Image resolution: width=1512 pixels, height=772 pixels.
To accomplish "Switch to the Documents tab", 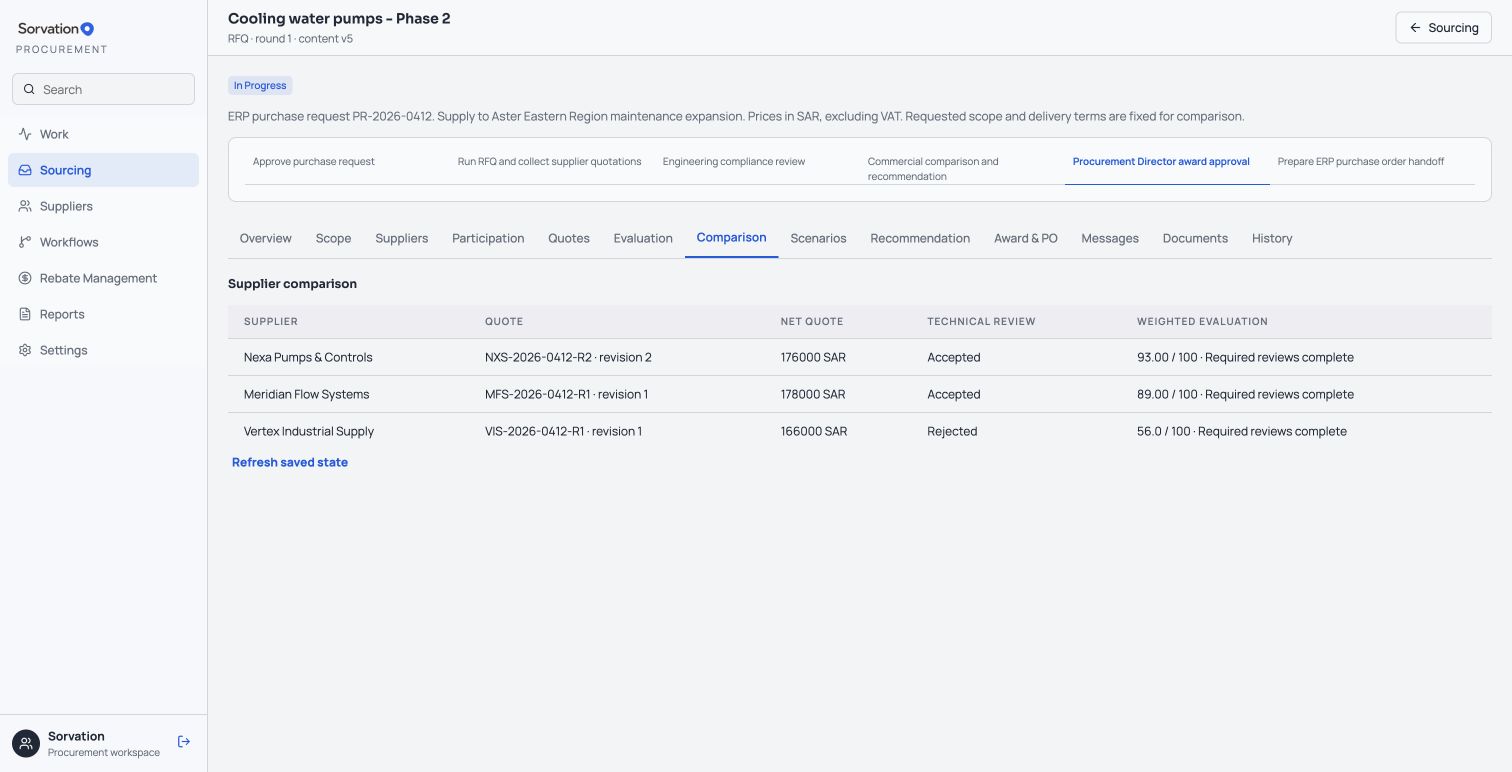I will coord(1195,238).
